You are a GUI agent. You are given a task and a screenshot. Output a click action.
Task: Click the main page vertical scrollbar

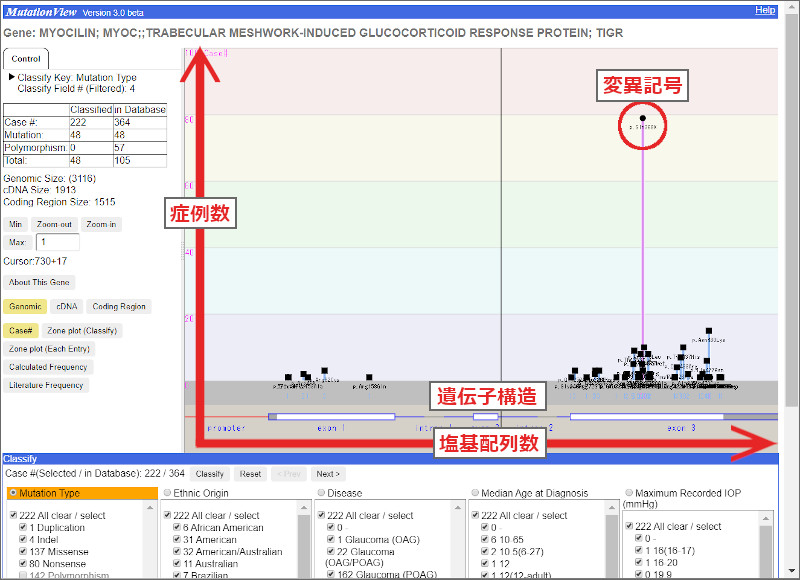(792, 200)
